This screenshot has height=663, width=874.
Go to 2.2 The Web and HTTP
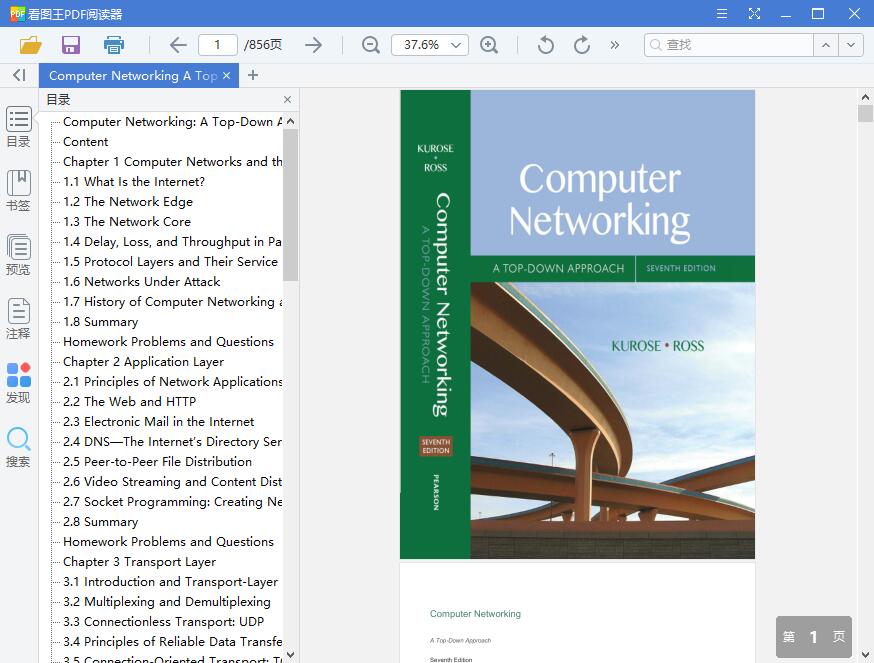click(129, 401)
